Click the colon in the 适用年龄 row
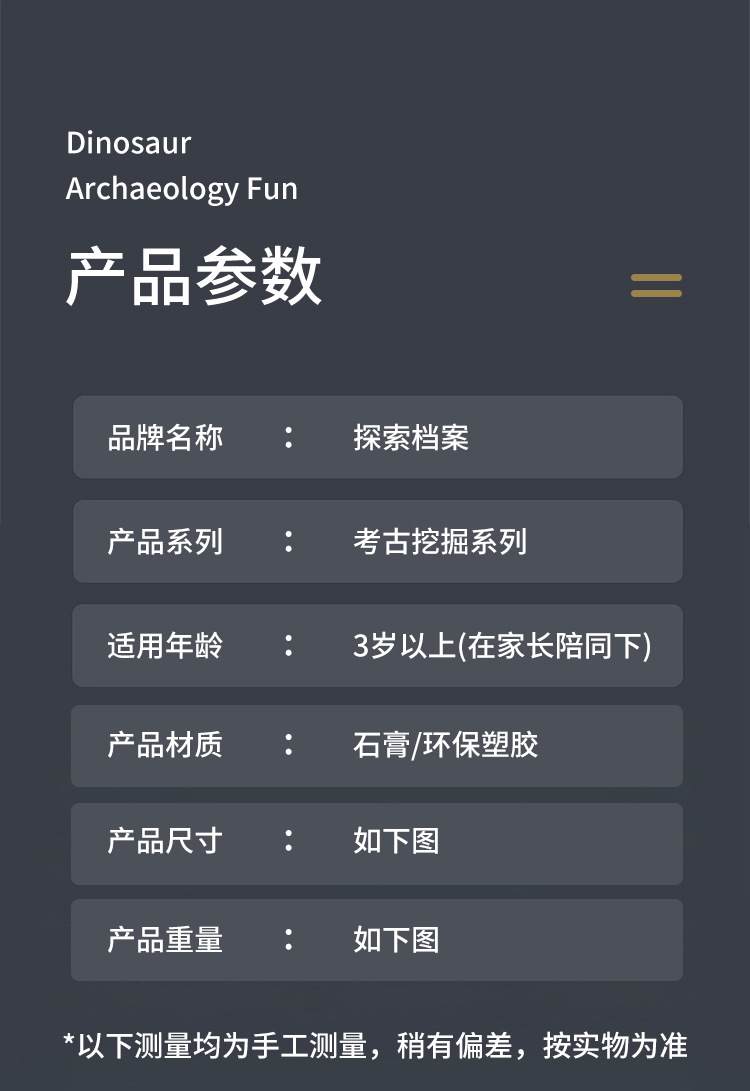Viewport: 750px width, 1091px height. pyautogui.click(x=289, y=646)
